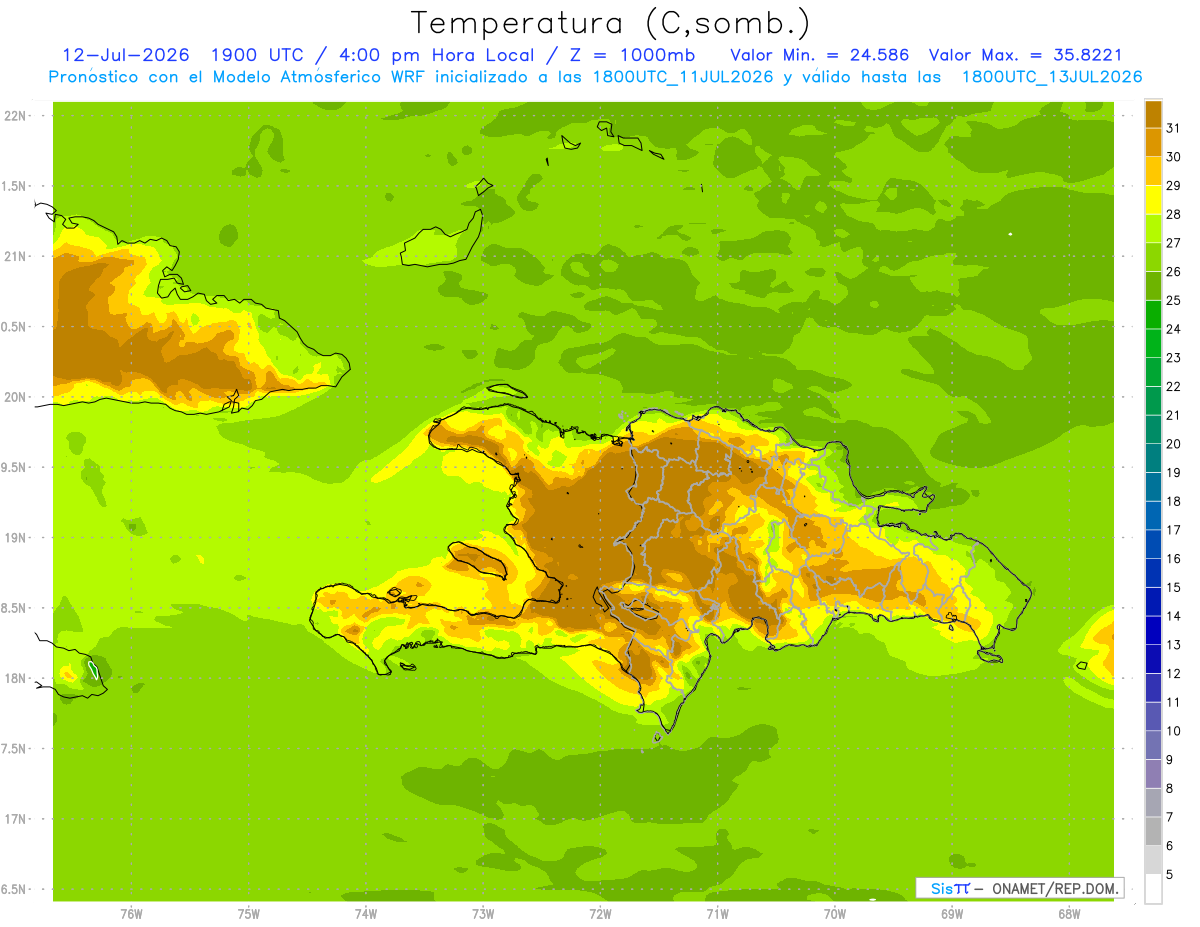Image resolution: width=1200 pixels, height=927 pixels.
Task: Click the "68W" longitude label
Action: pos(1068,914)
